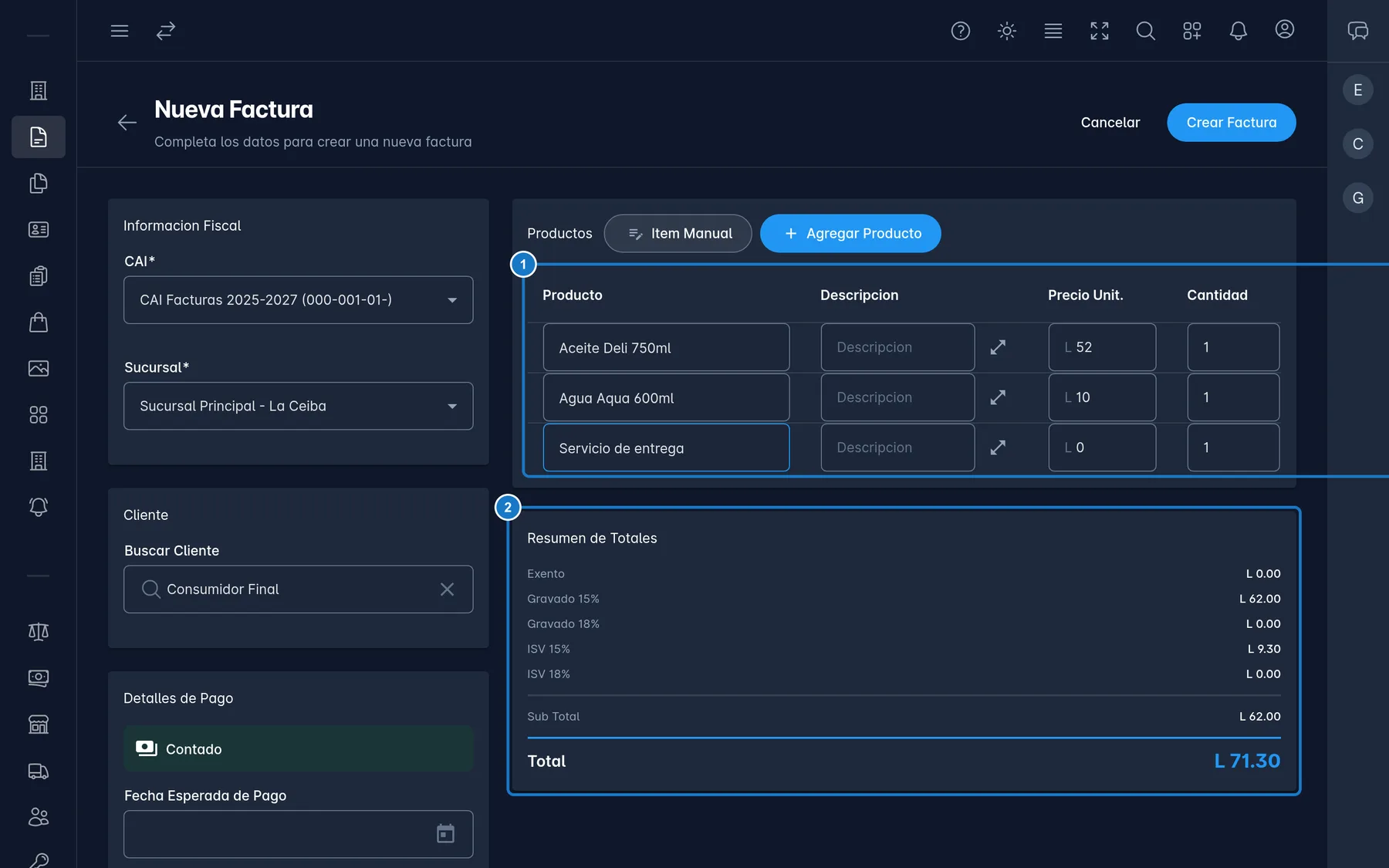The width and height of the screenshot is (1389, 868).
Task: Open the alarm bell sidebar icon
Action: 39,507
